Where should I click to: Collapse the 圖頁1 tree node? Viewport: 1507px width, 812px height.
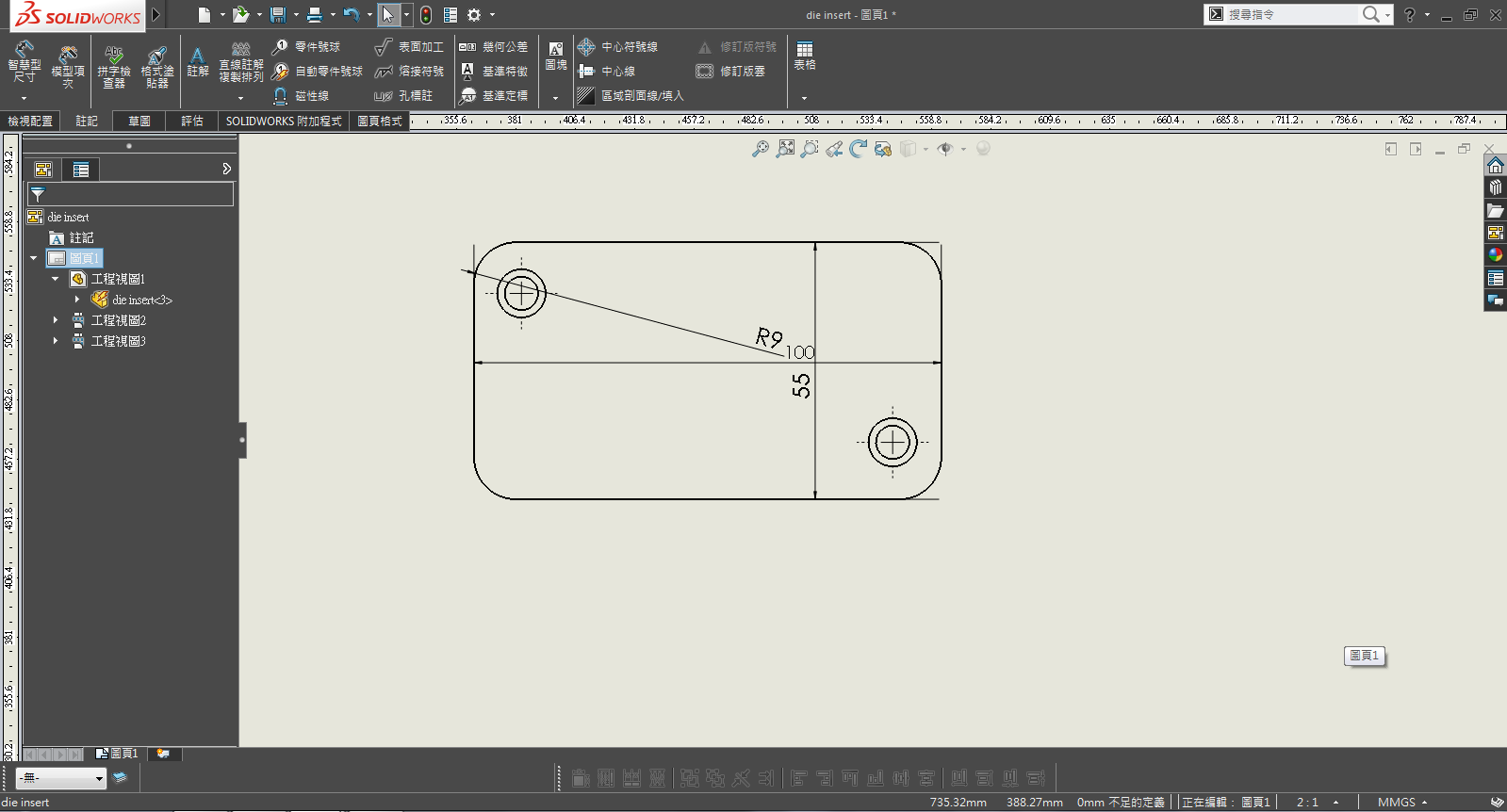pos(34,258)
